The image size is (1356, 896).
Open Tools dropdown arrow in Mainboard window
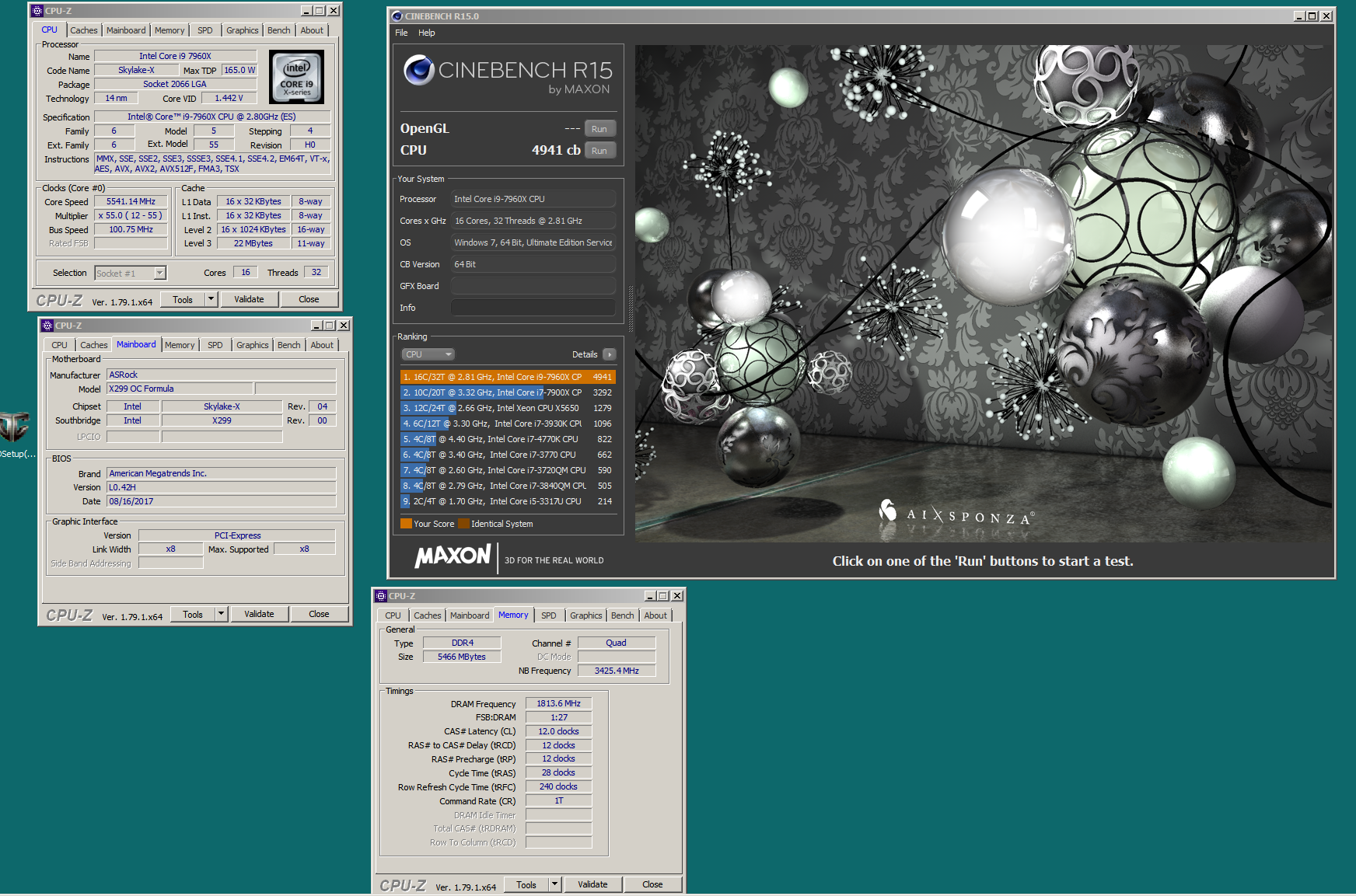pyautogui.click(x=221, y=614)
